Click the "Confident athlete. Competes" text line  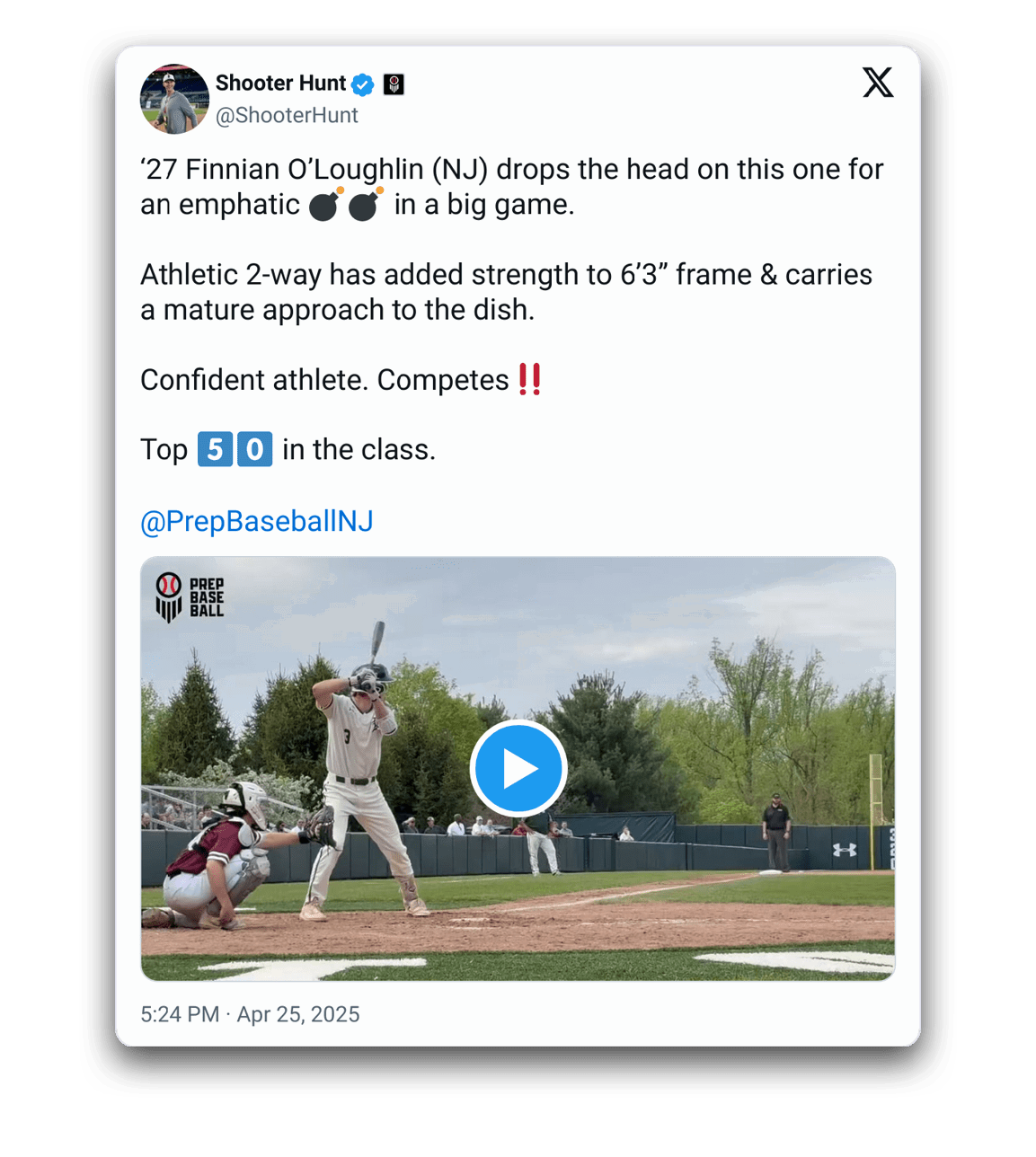coord(324,380)
